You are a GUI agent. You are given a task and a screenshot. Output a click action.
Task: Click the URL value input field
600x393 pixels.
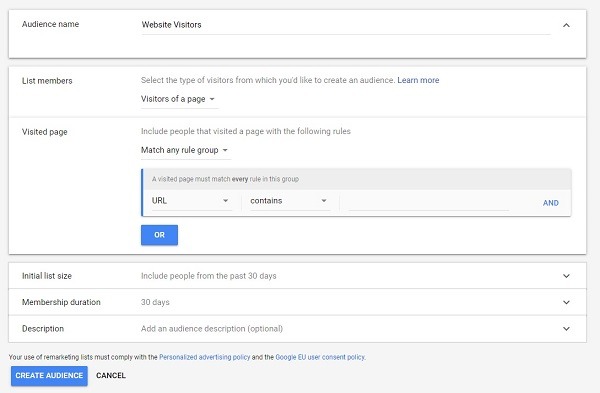coord(429,202)
